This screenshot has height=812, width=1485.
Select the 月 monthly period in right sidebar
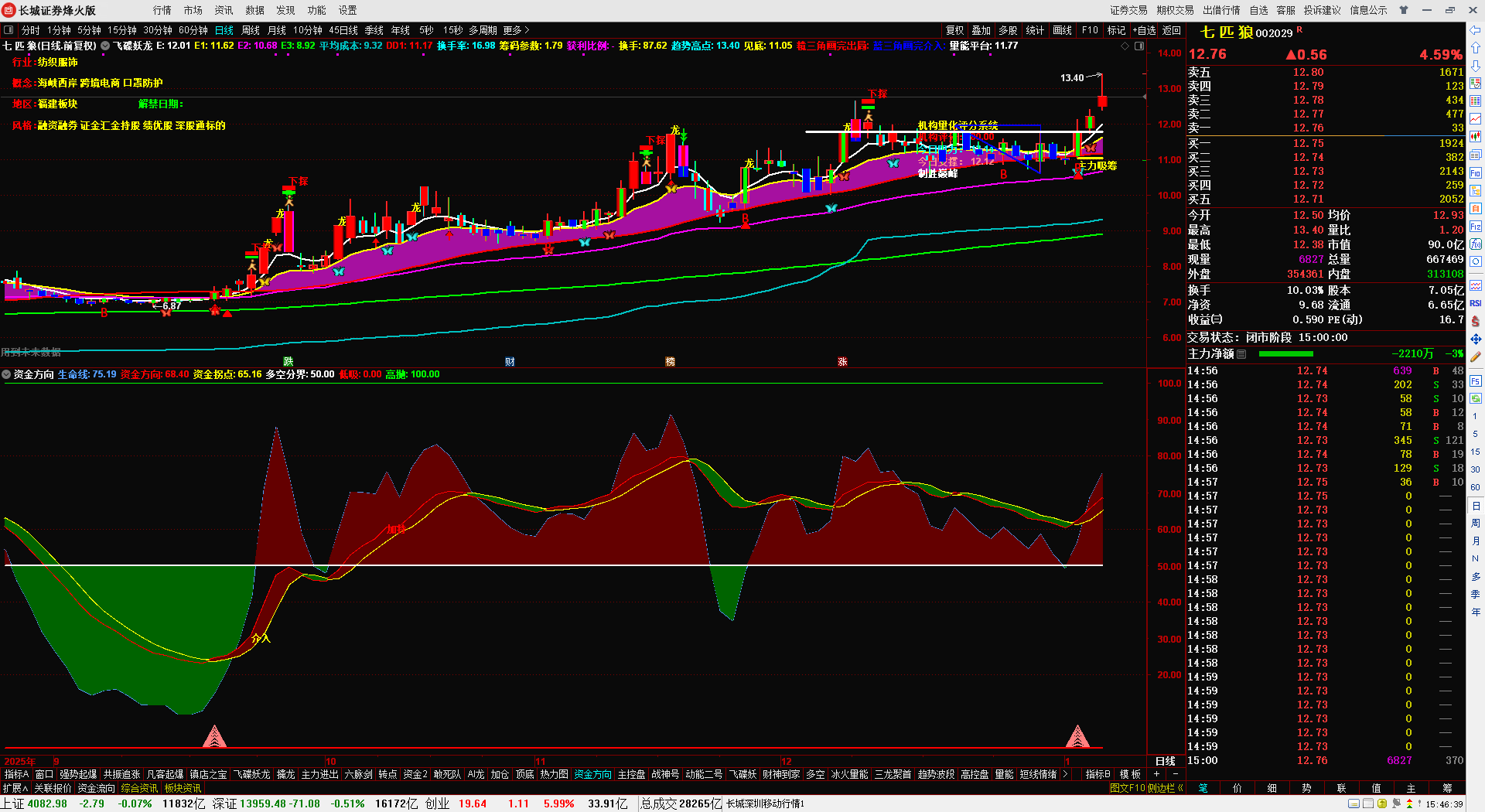(x=1476, y=541)
